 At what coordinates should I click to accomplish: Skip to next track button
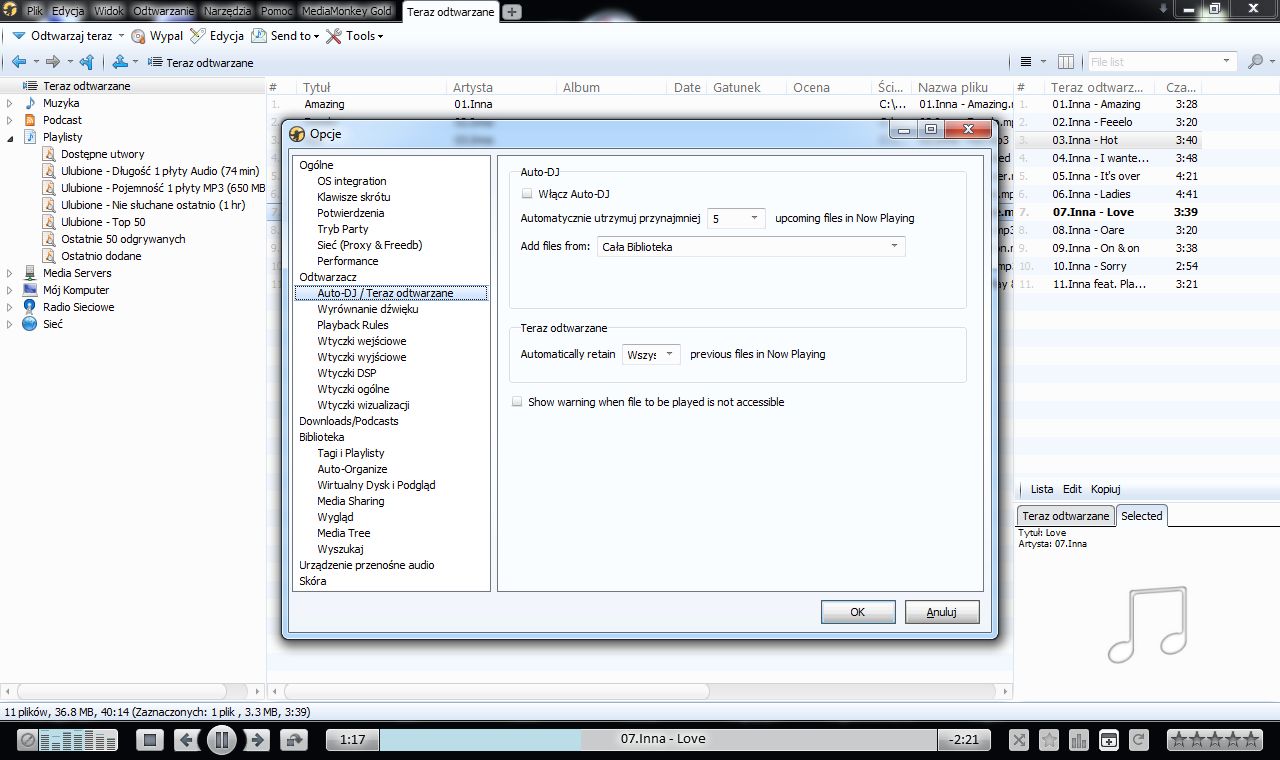[x=257, y=740]
